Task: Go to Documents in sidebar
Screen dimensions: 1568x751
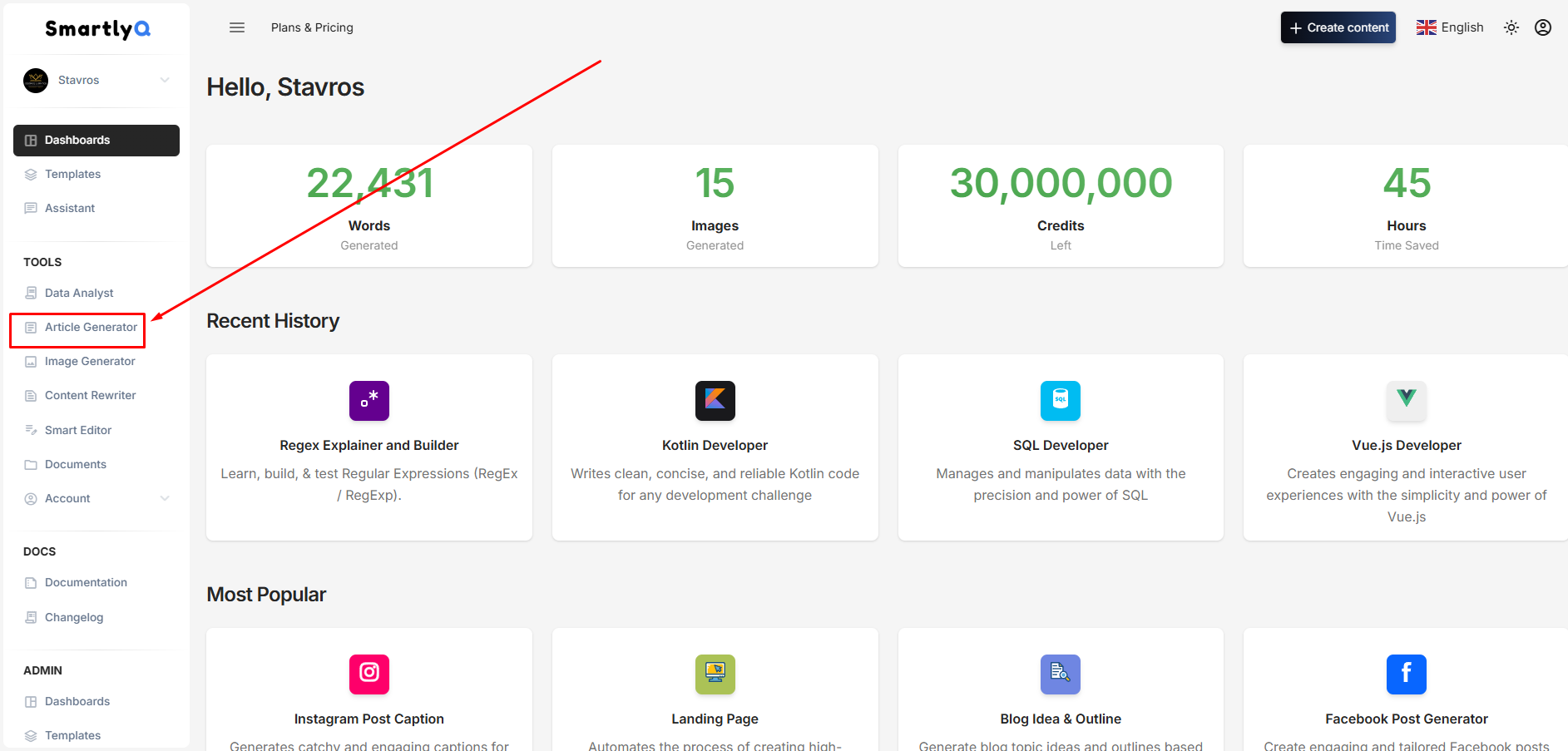Action: point(96,464)
